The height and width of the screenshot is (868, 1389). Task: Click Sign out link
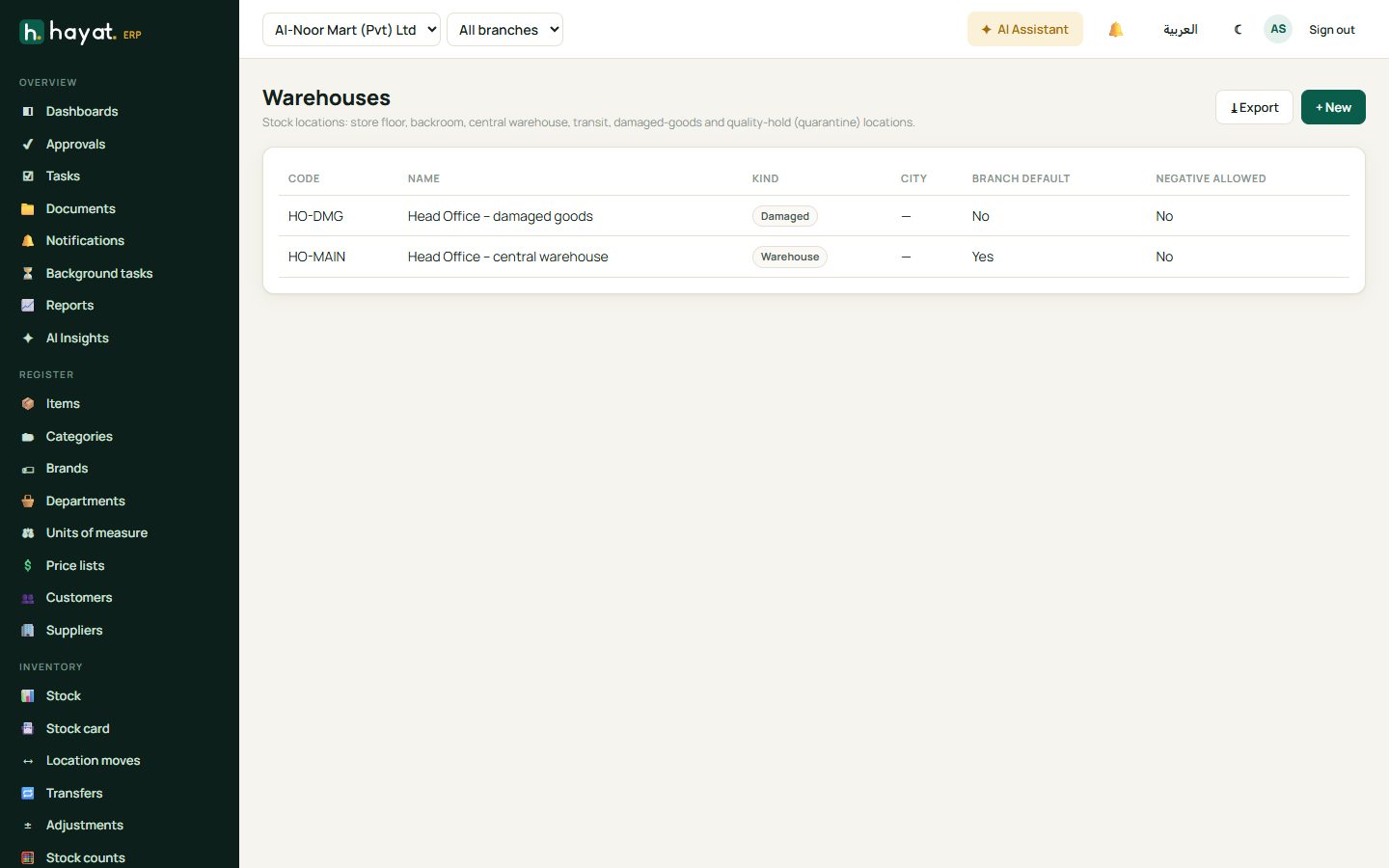tap(1331, 30)
